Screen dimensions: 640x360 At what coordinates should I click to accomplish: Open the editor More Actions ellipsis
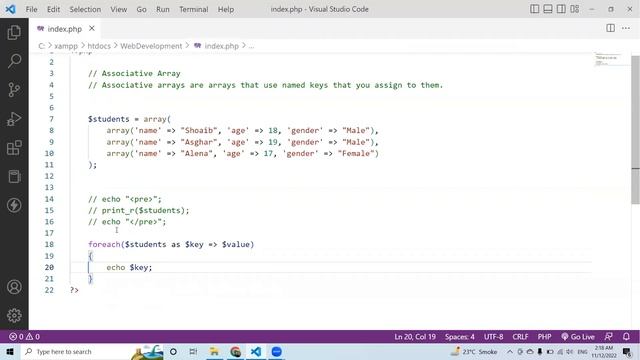(x=626, y=28)
